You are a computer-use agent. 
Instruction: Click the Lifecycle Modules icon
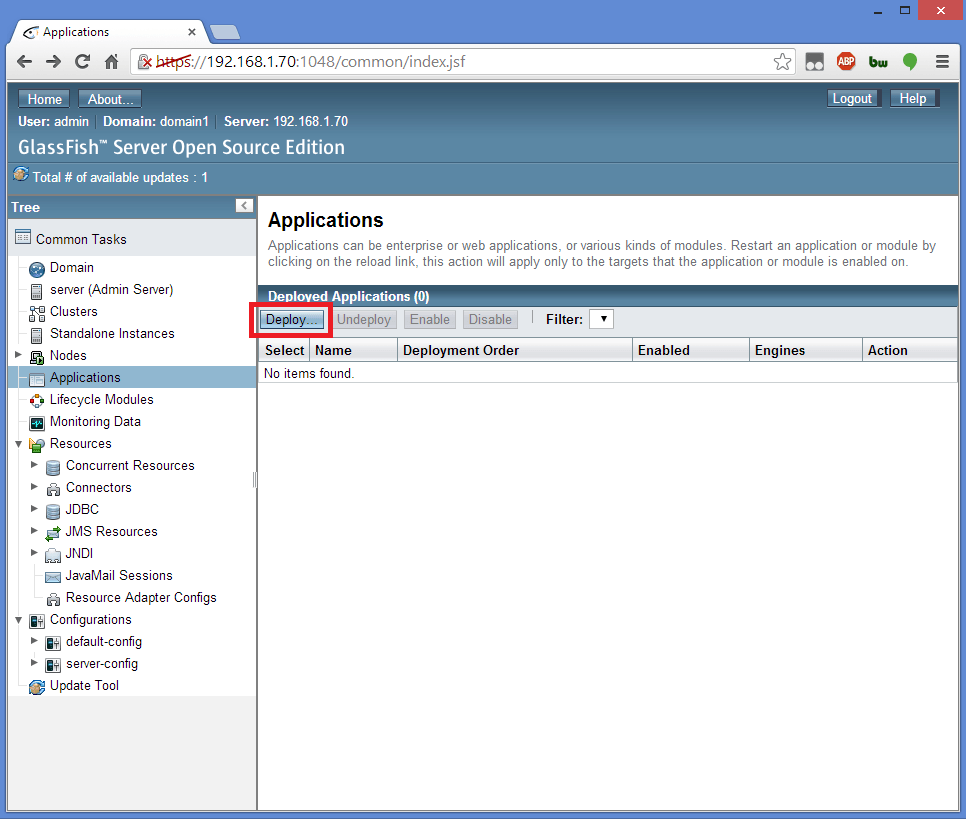[37, 400]
